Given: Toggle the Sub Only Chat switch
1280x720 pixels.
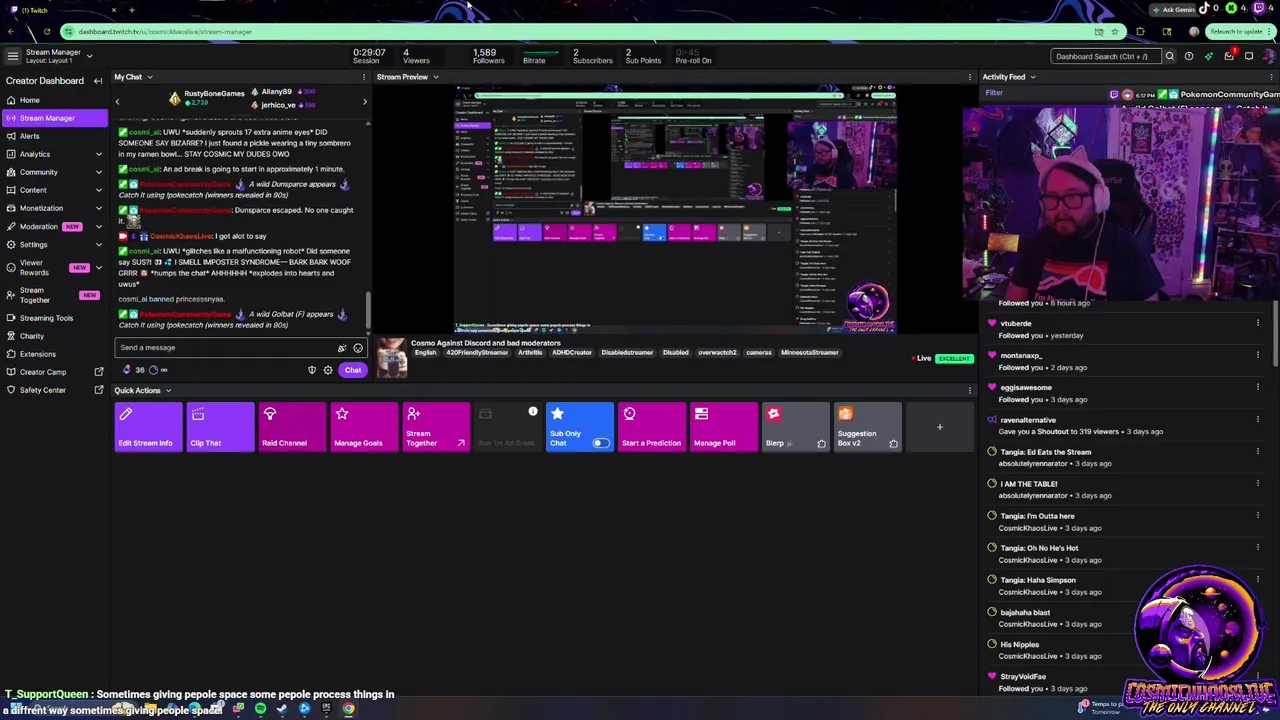Looking at the screenshot, I should 600,443.
